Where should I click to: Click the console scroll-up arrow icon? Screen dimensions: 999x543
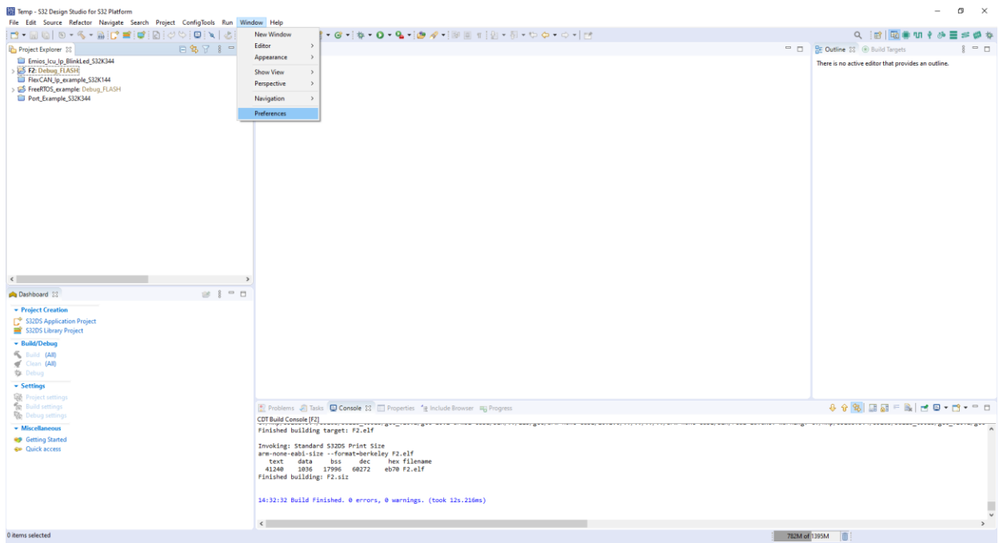tap(844, 408)
